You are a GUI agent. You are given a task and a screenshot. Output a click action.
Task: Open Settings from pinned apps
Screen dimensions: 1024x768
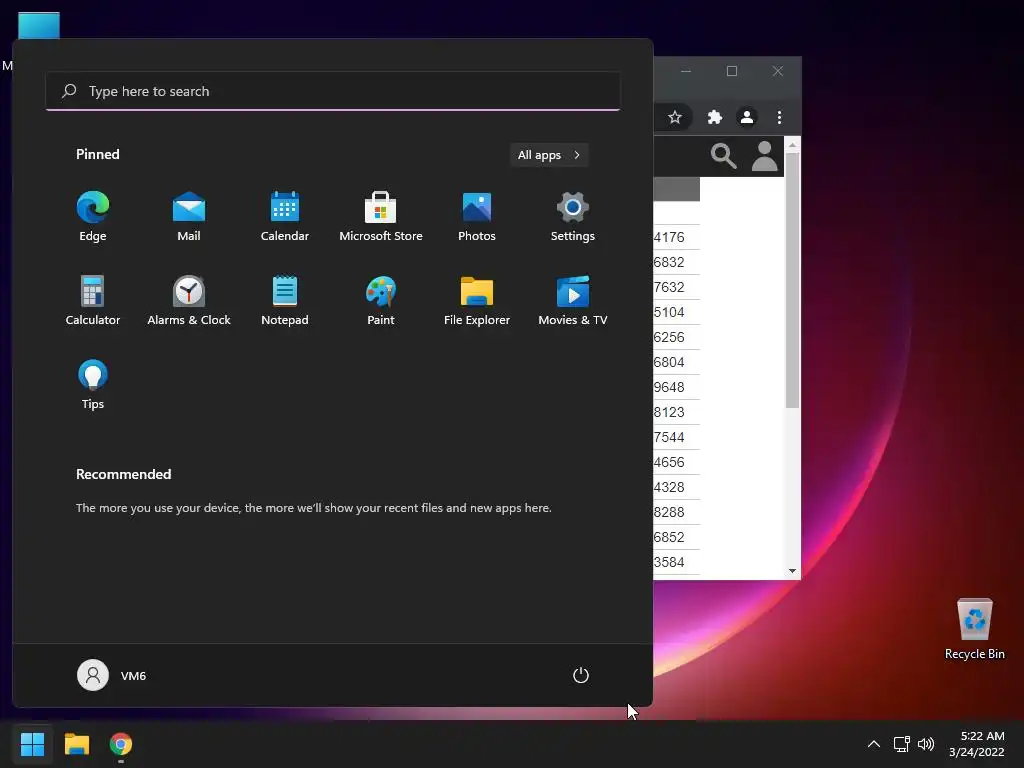[573, 217]
